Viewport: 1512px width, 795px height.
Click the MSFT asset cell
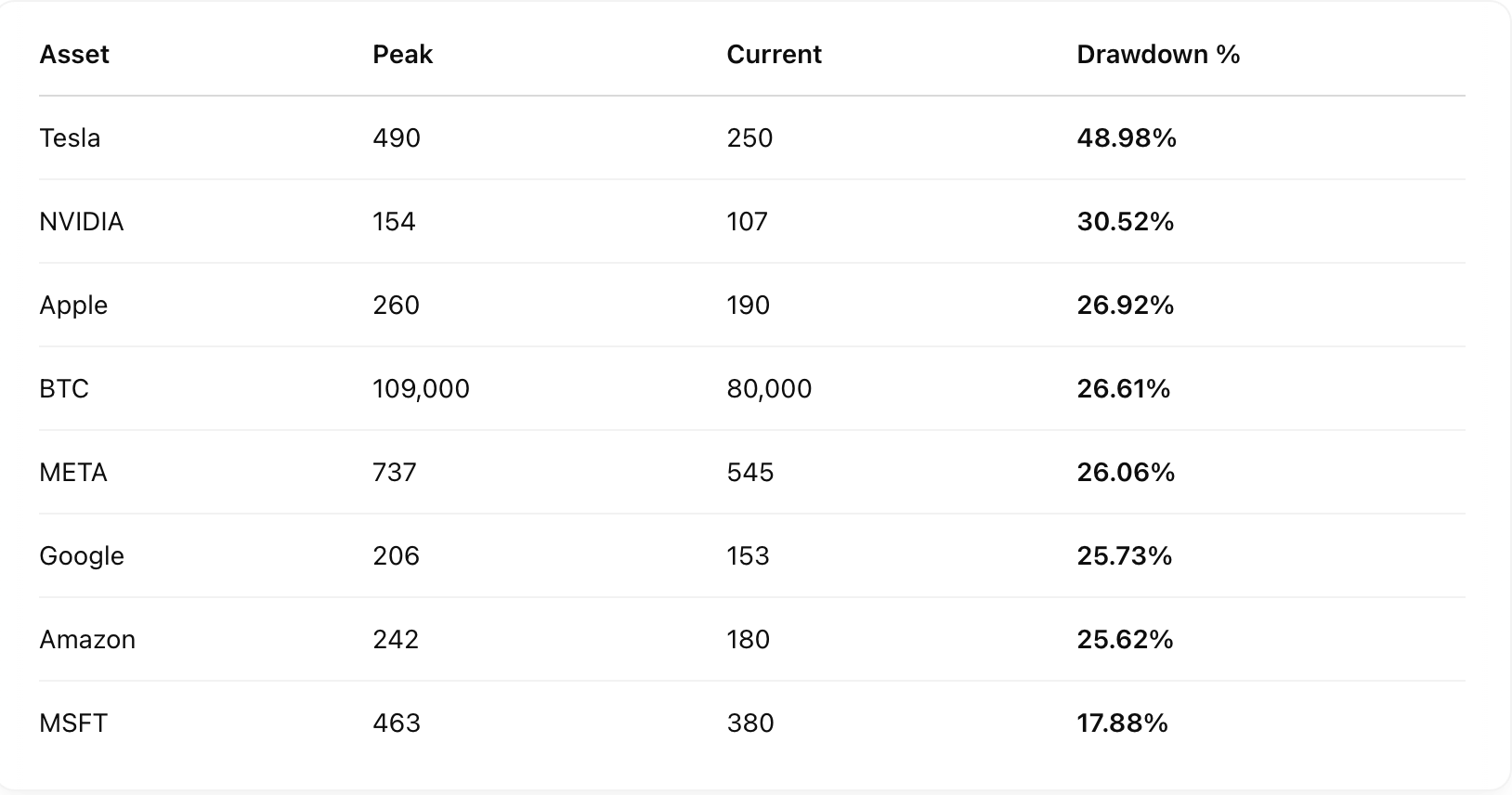[73, 723]
